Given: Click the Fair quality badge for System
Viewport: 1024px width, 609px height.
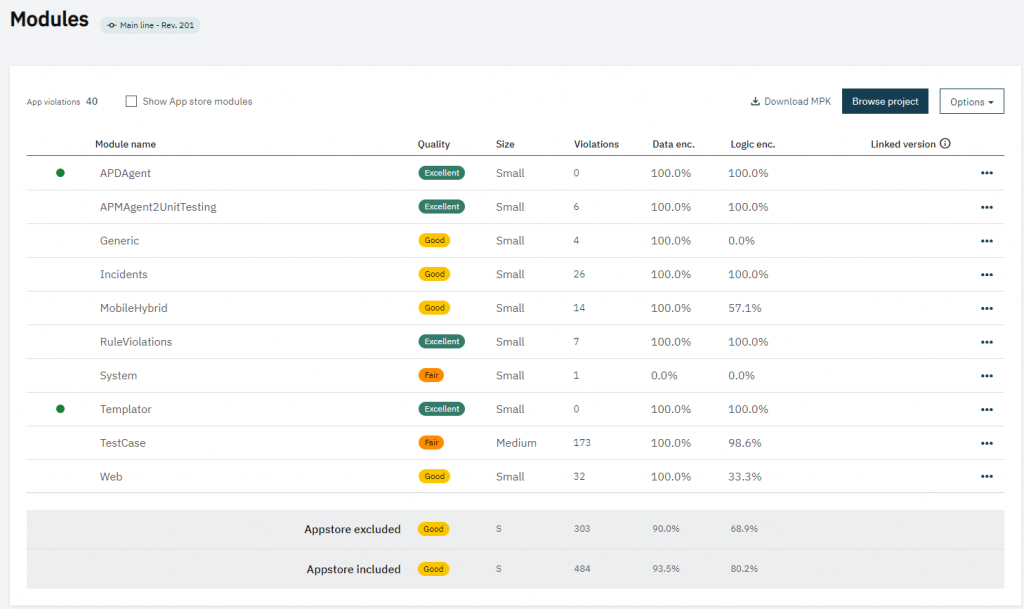Looking at the screenshot, I should (x=431, y=375).
